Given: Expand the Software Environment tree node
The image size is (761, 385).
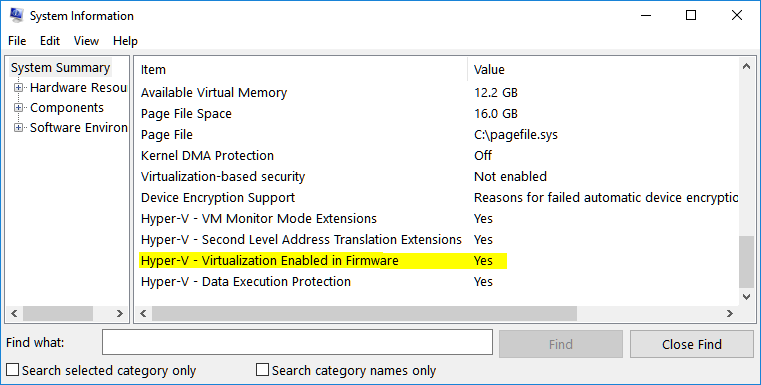Looking at the screenshot, I should coord(18,128).
